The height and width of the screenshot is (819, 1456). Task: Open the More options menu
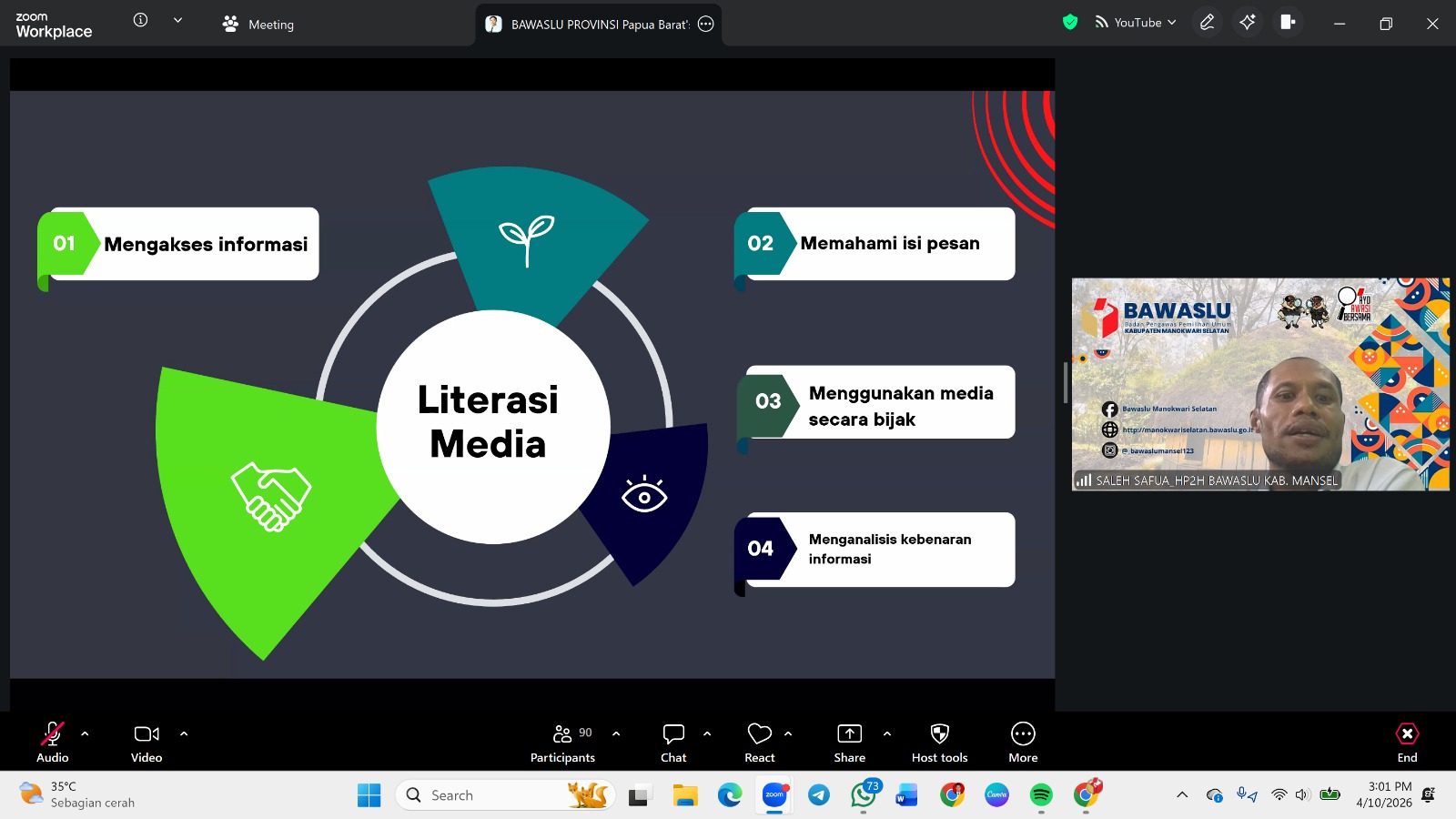(1023, 743)
